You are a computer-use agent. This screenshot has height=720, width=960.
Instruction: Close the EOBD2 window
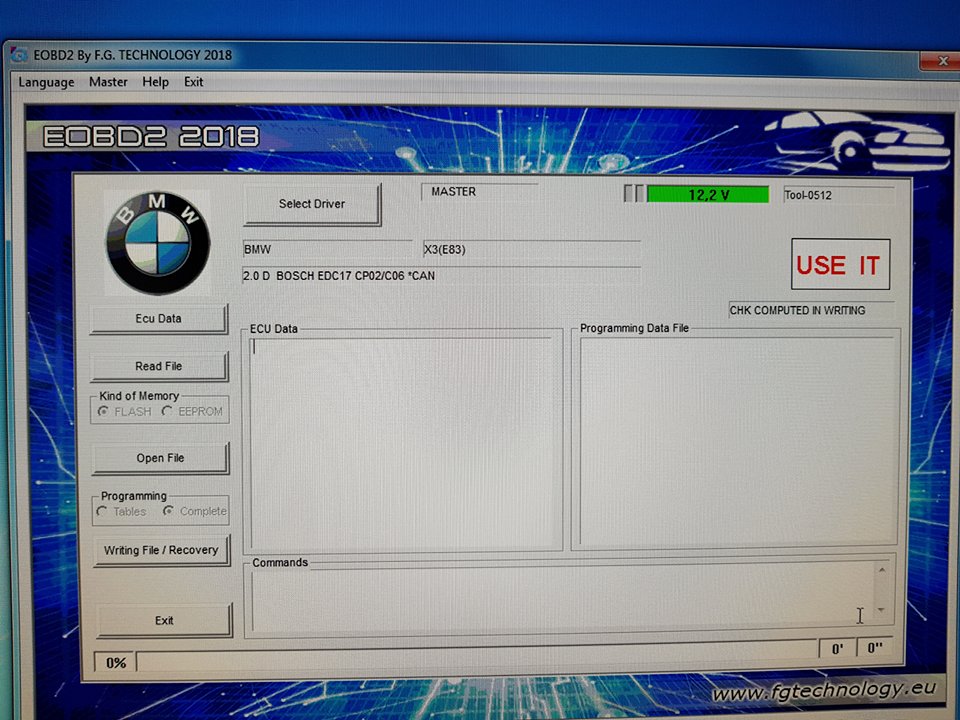pos(941,61)
